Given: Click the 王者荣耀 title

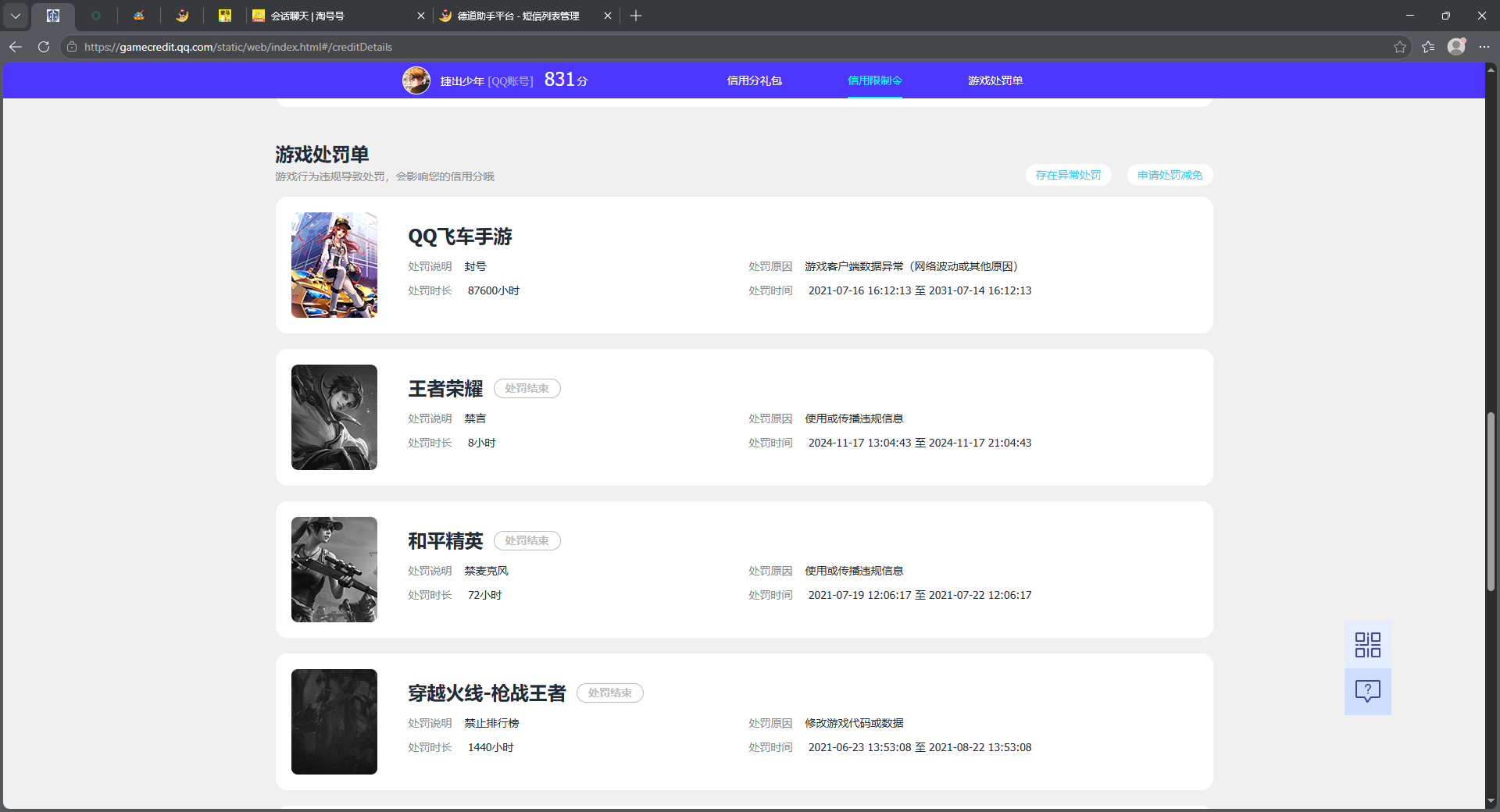Looking at the screenshot, I should [x=445, y=389].
